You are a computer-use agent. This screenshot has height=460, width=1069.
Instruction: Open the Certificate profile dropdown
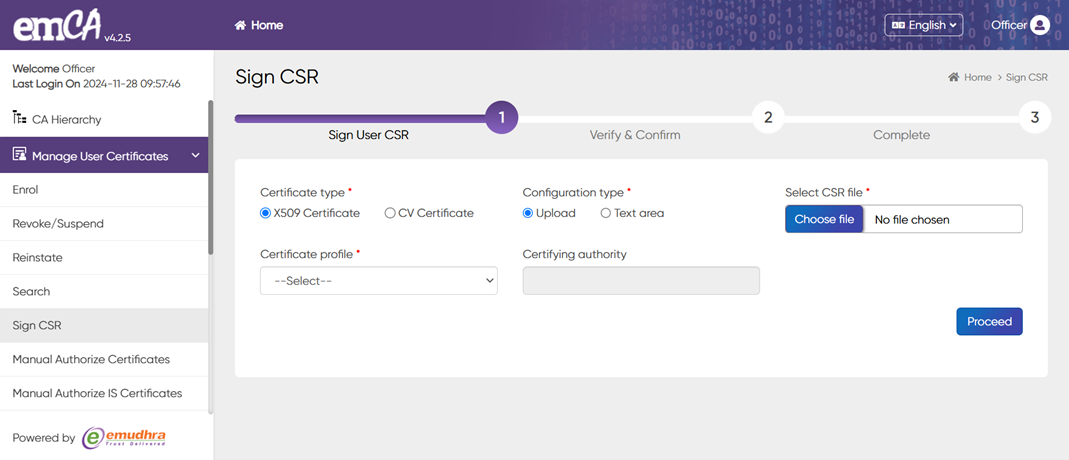378,281
